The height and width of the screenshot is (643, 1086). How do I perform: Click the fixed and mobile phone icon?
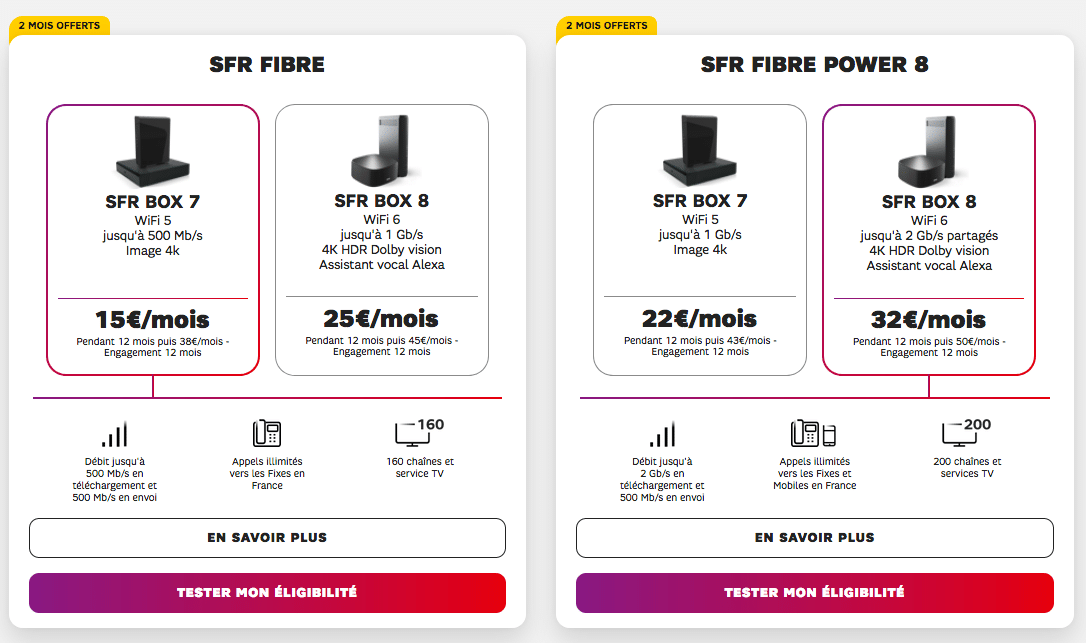tap(813, 433)
